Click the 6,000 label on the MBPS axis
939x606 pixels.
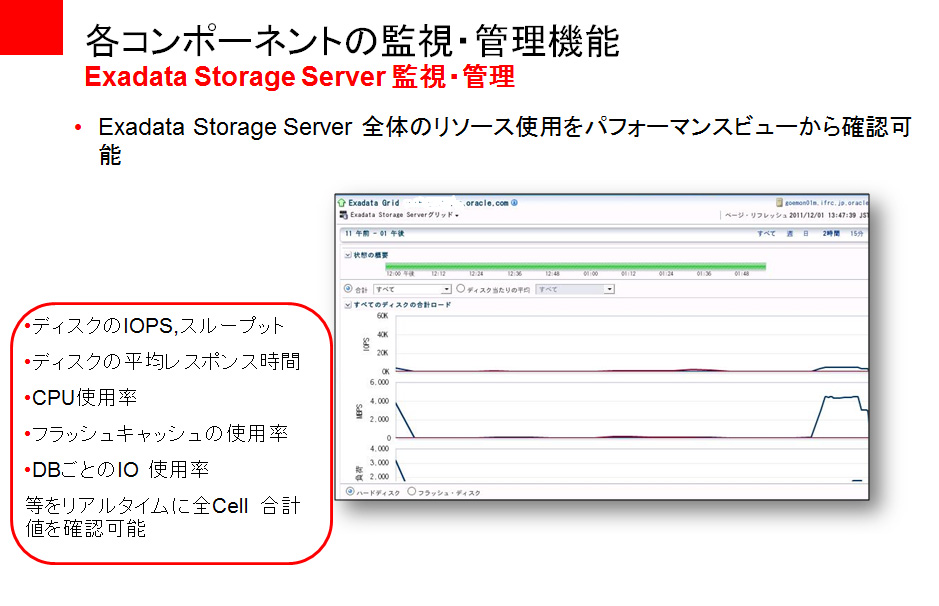380,383
